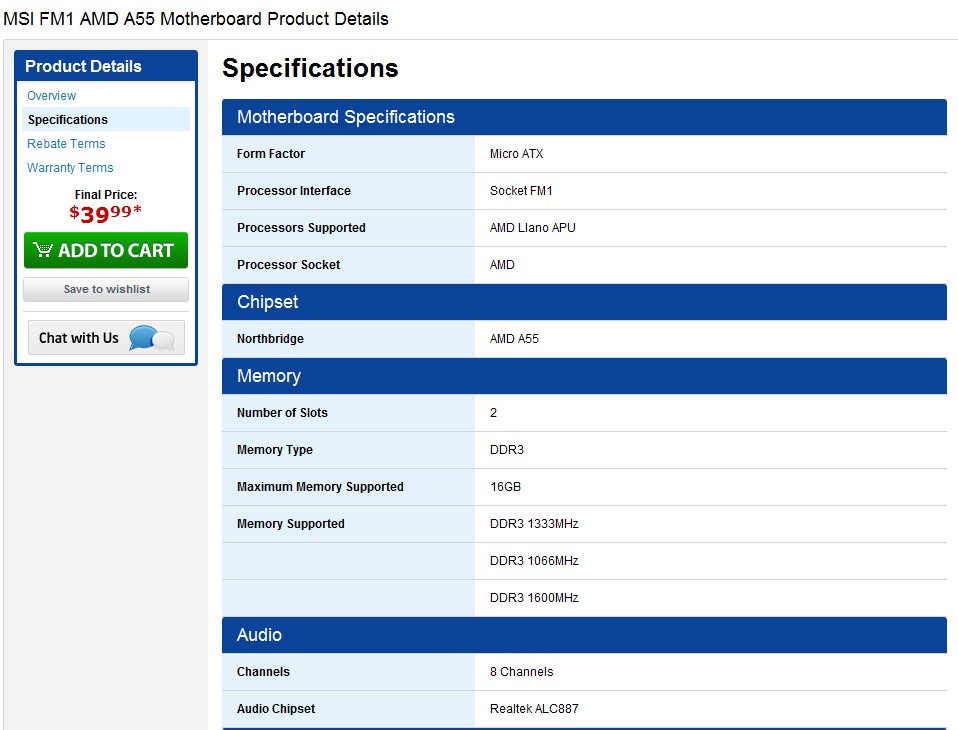
Task: Click the Northbridge label
Action: (x=270, y=338)
